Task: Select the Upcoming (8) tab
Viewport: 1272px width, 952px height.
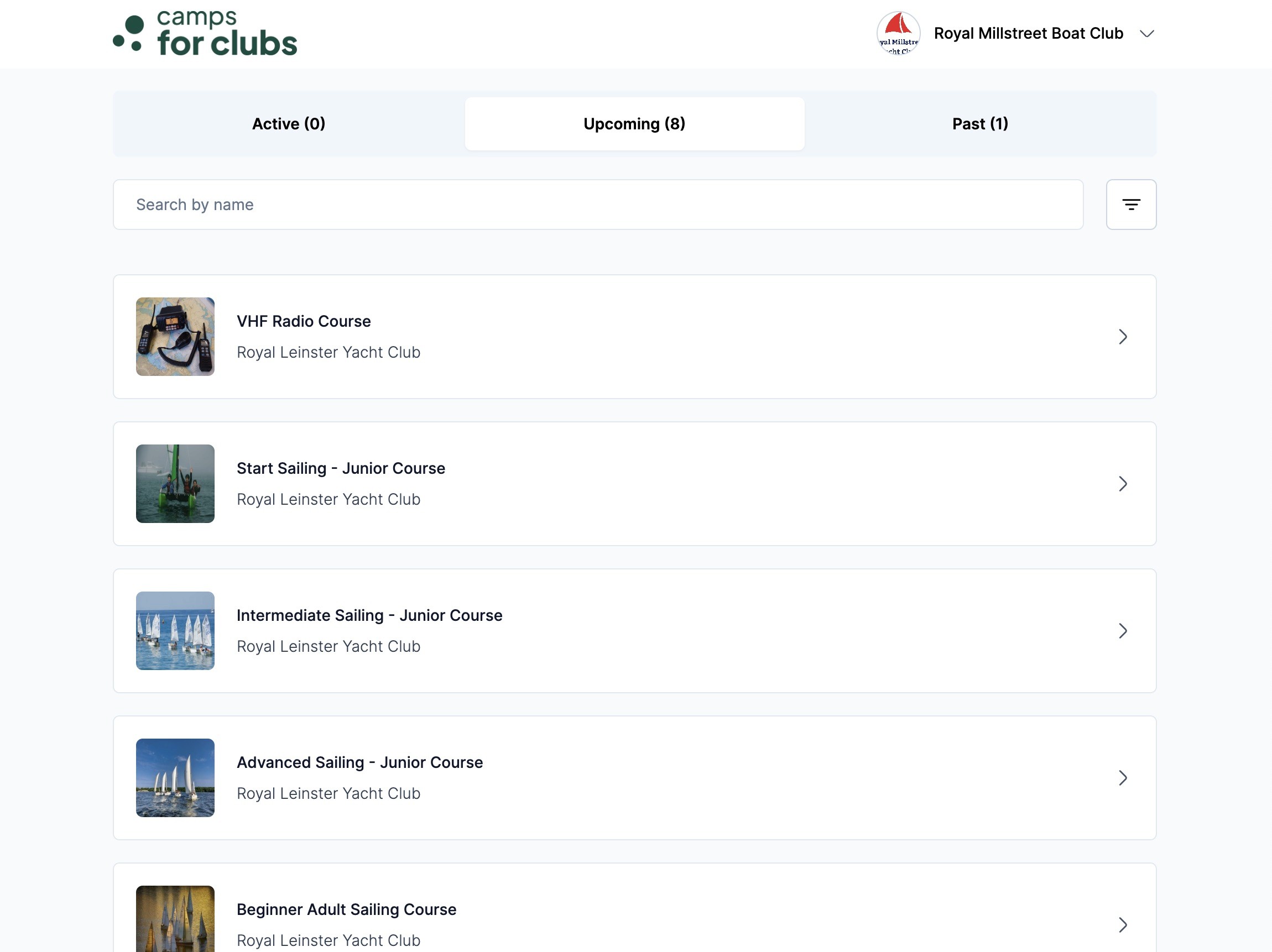Action: (634, 124)
